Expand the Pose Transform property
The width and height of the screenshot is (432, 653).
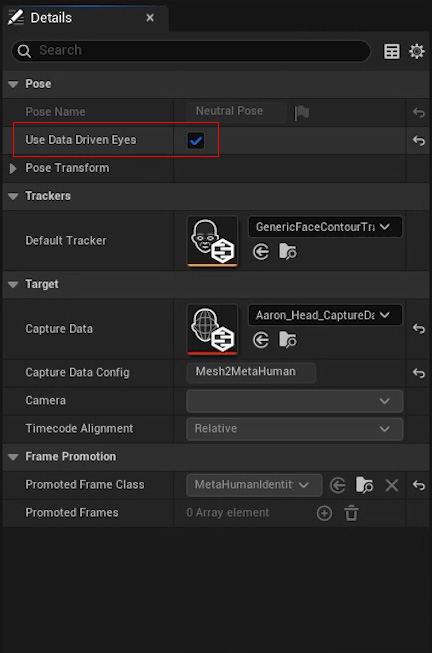(13, 168)
